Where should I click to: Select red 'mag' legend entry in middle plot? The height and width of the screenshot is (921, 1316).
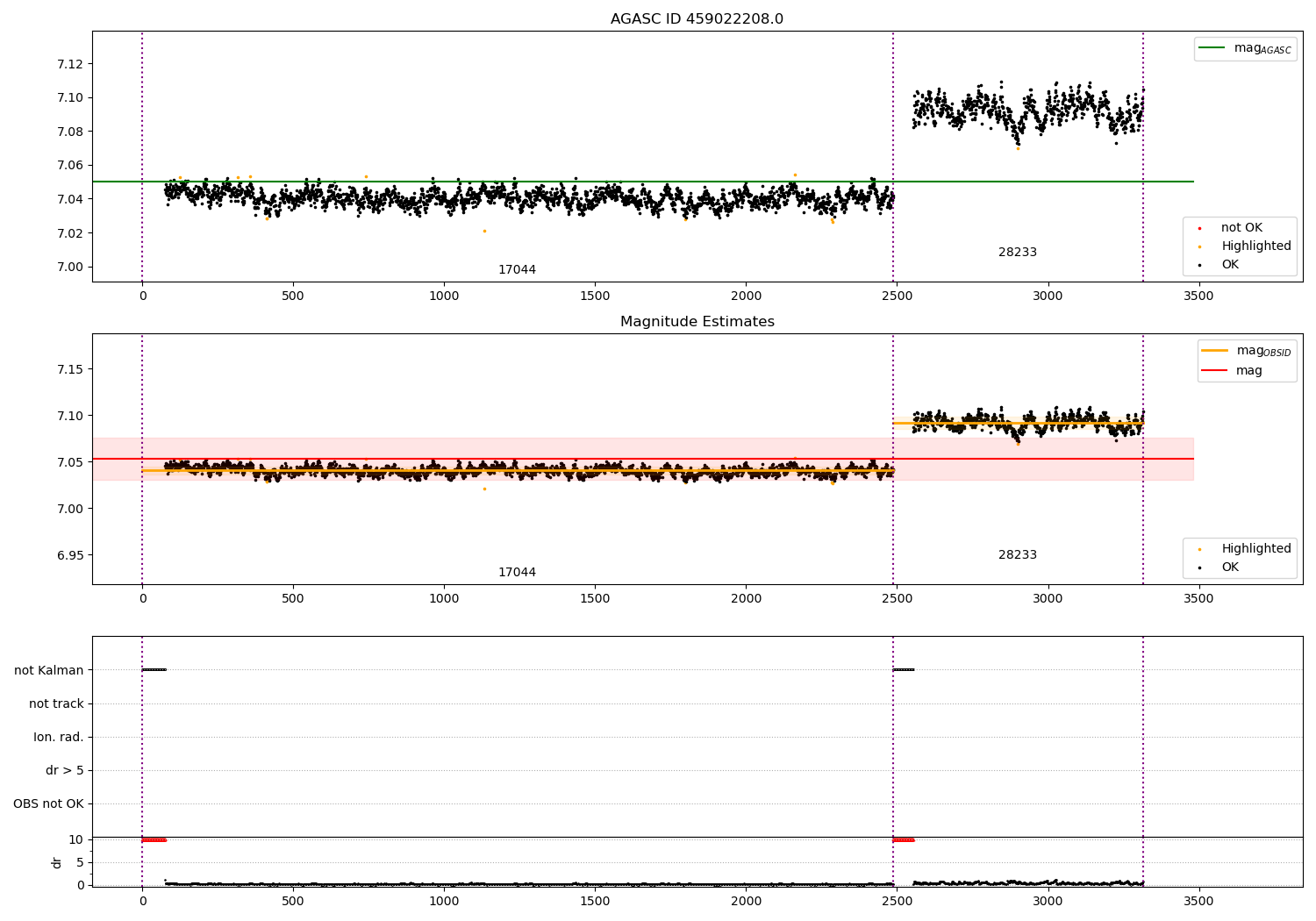[x=1232, y=371]
